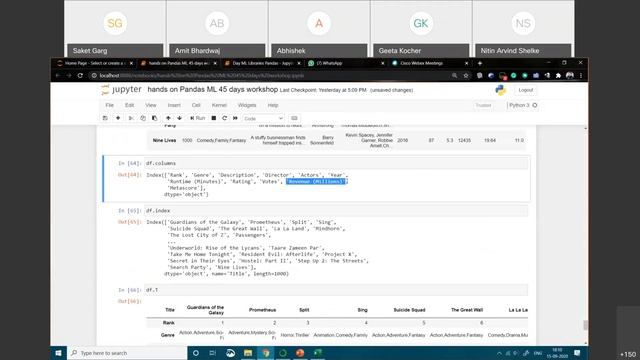
Task: Open PowerPoint from the taskbar
Action: tap(300, 353)
